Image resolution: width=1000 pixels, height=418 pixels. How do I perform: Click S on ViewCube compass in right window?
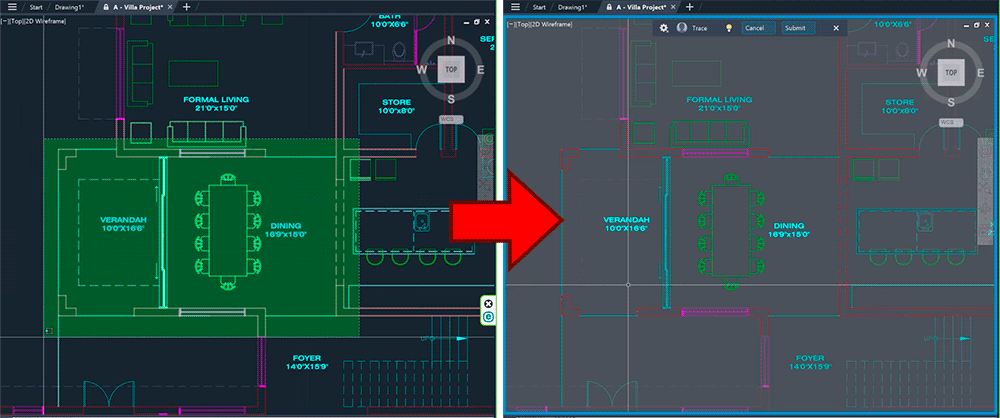click(x=951, y=102)
